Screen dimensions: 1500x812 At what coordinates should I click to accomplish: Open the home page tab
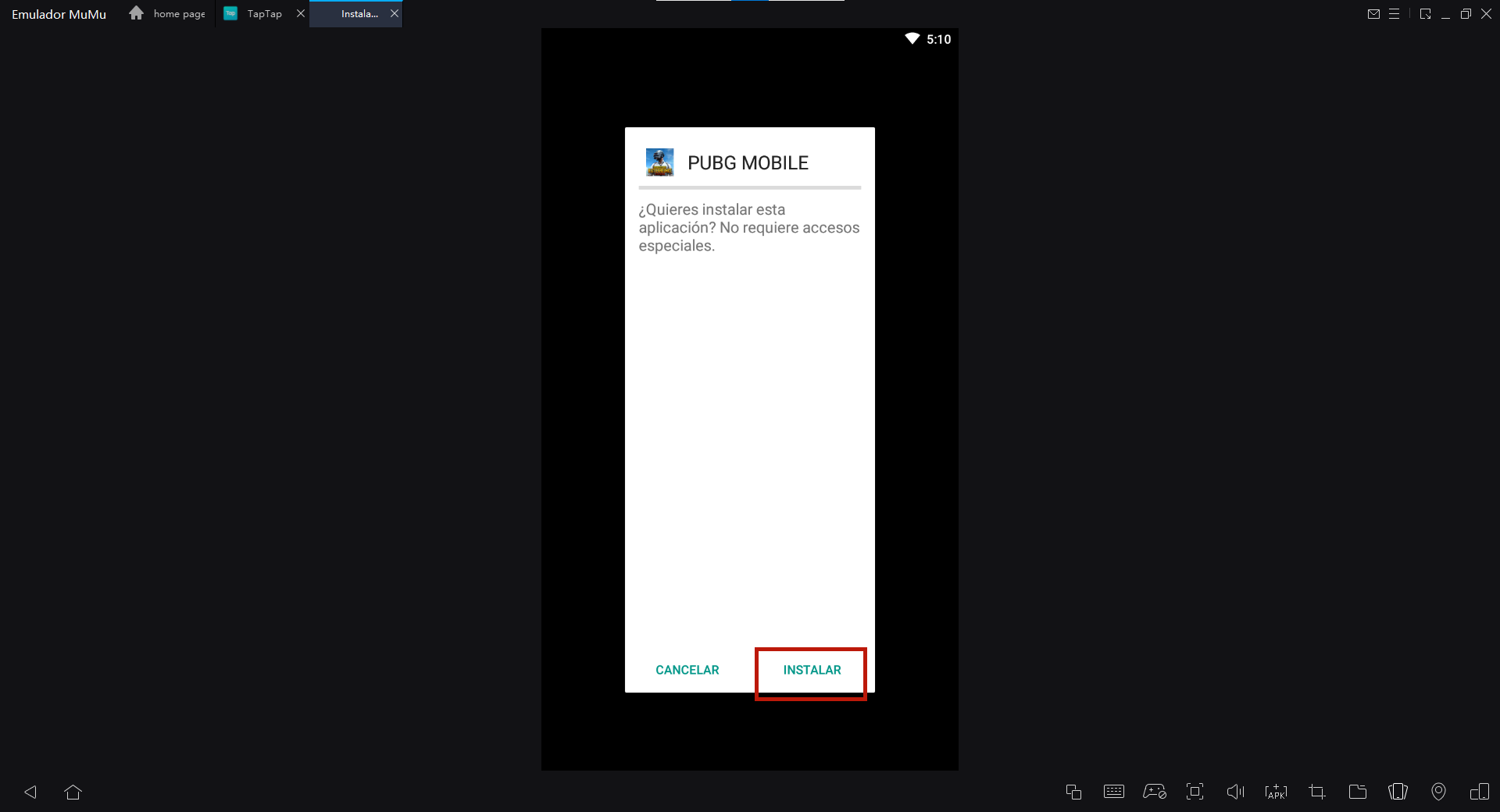(x=168, y=14)
